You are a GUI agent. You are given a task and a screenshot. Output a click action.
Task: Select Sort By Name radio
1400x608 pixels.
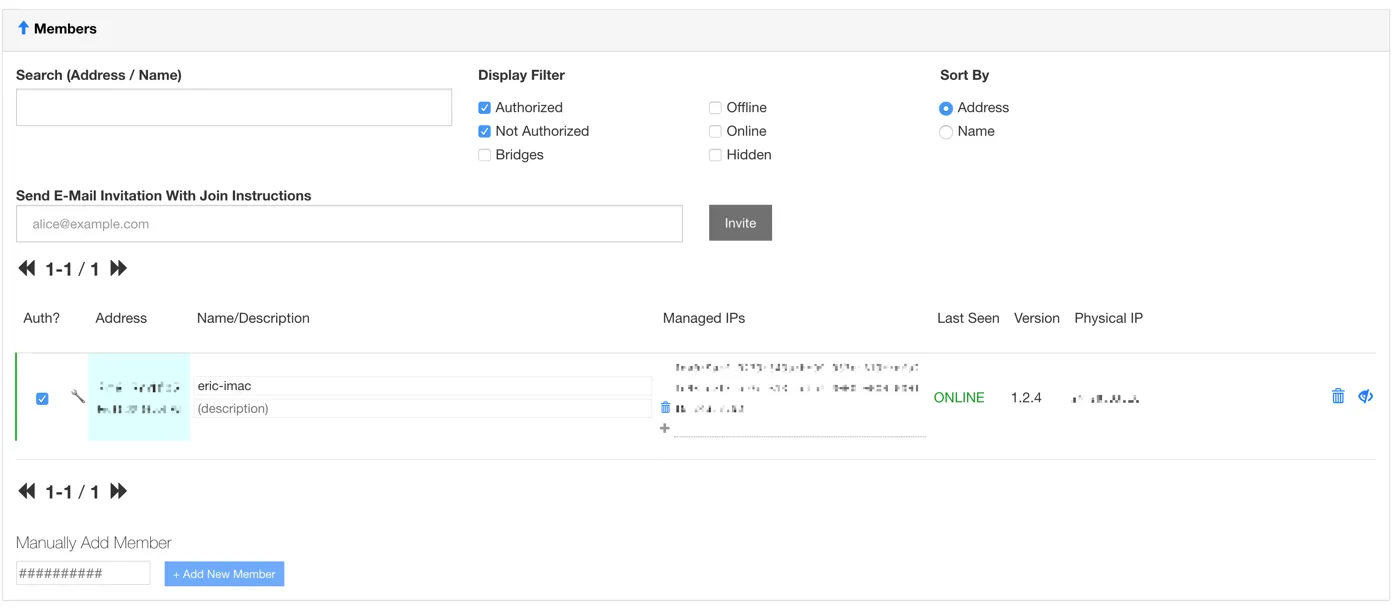pos(946,132)
